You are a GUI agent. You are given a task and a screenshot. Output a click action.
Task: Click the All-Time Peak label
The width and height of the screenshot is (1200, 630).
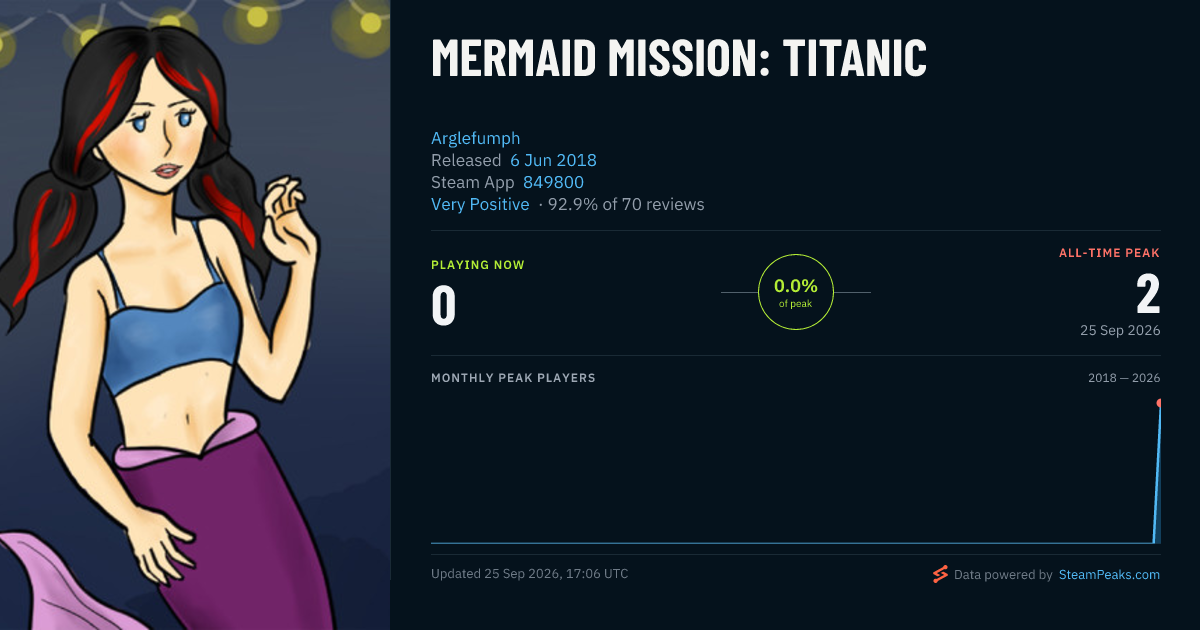1110,253
